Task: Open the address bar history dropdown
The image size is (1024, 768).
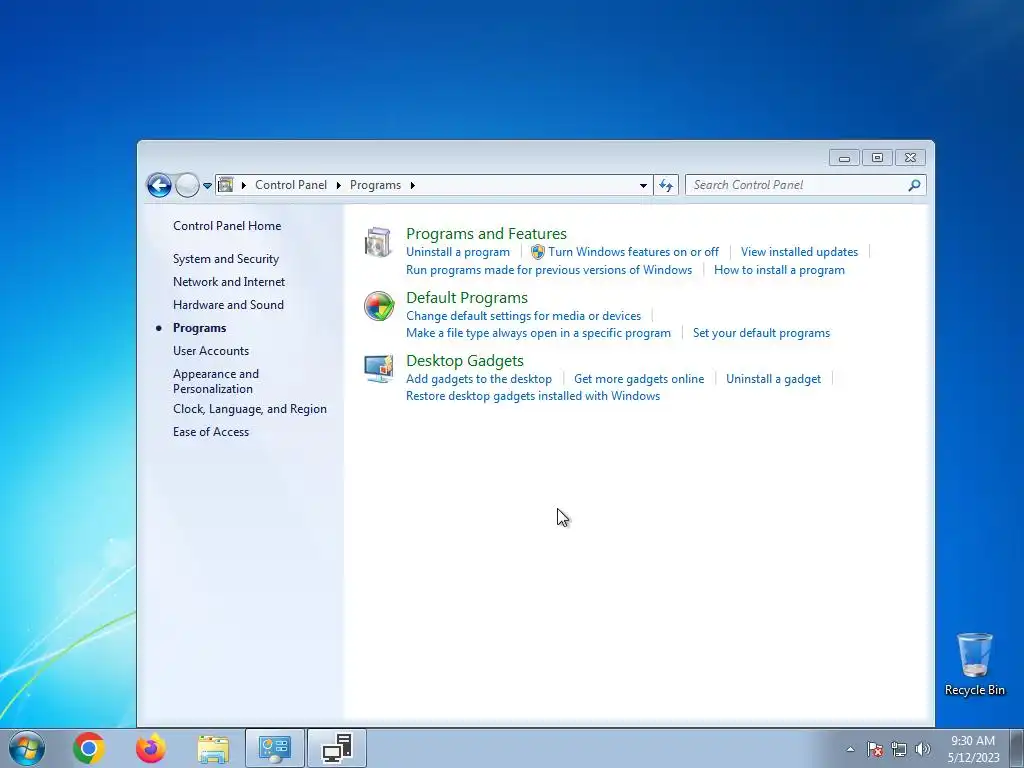Action: coord(643,185)
